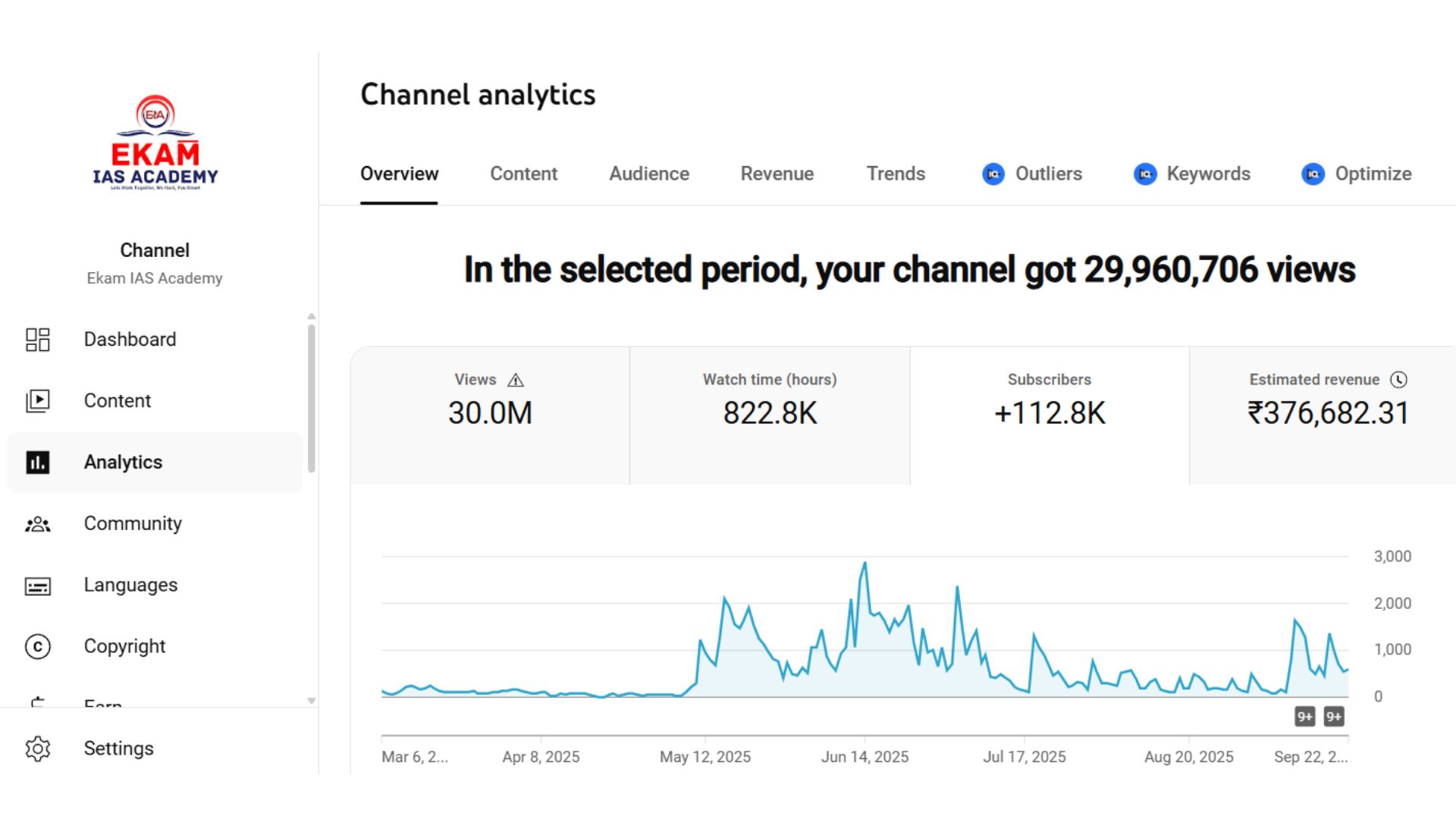Viewport: 1456px width, 819px height.
Task: Click the 'Channel analytics' page heading
Action: click(x=478, y=95)
